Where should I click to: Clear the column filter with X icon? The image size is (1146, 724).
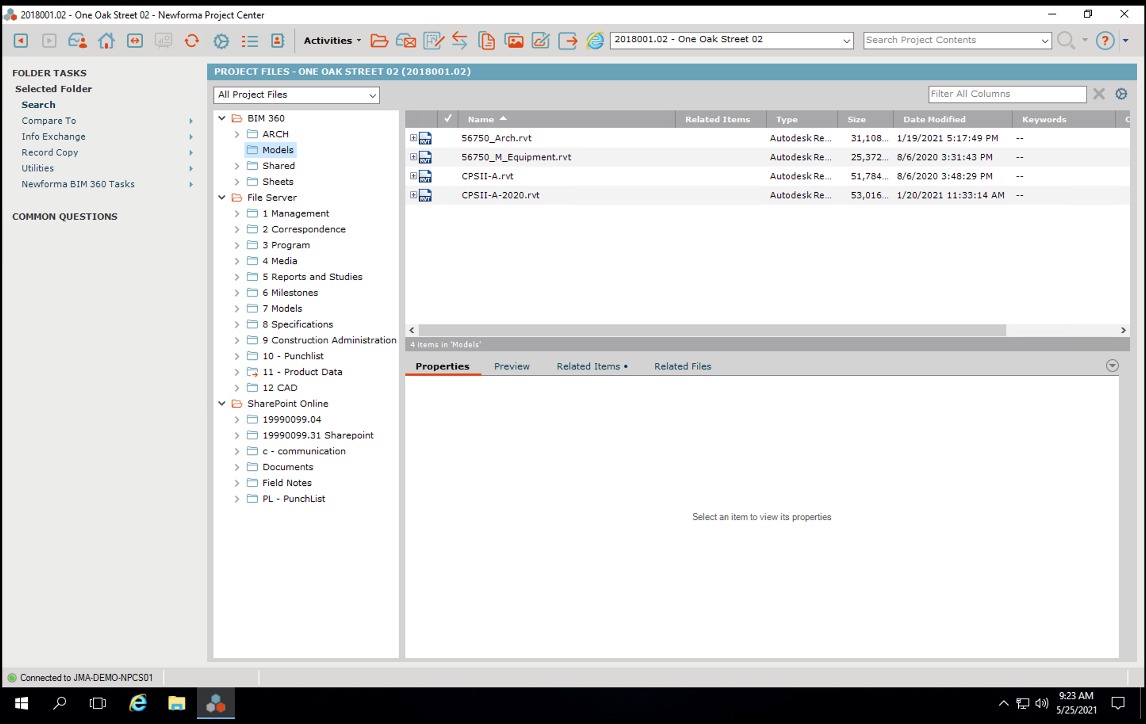(x=1098, y=94)
